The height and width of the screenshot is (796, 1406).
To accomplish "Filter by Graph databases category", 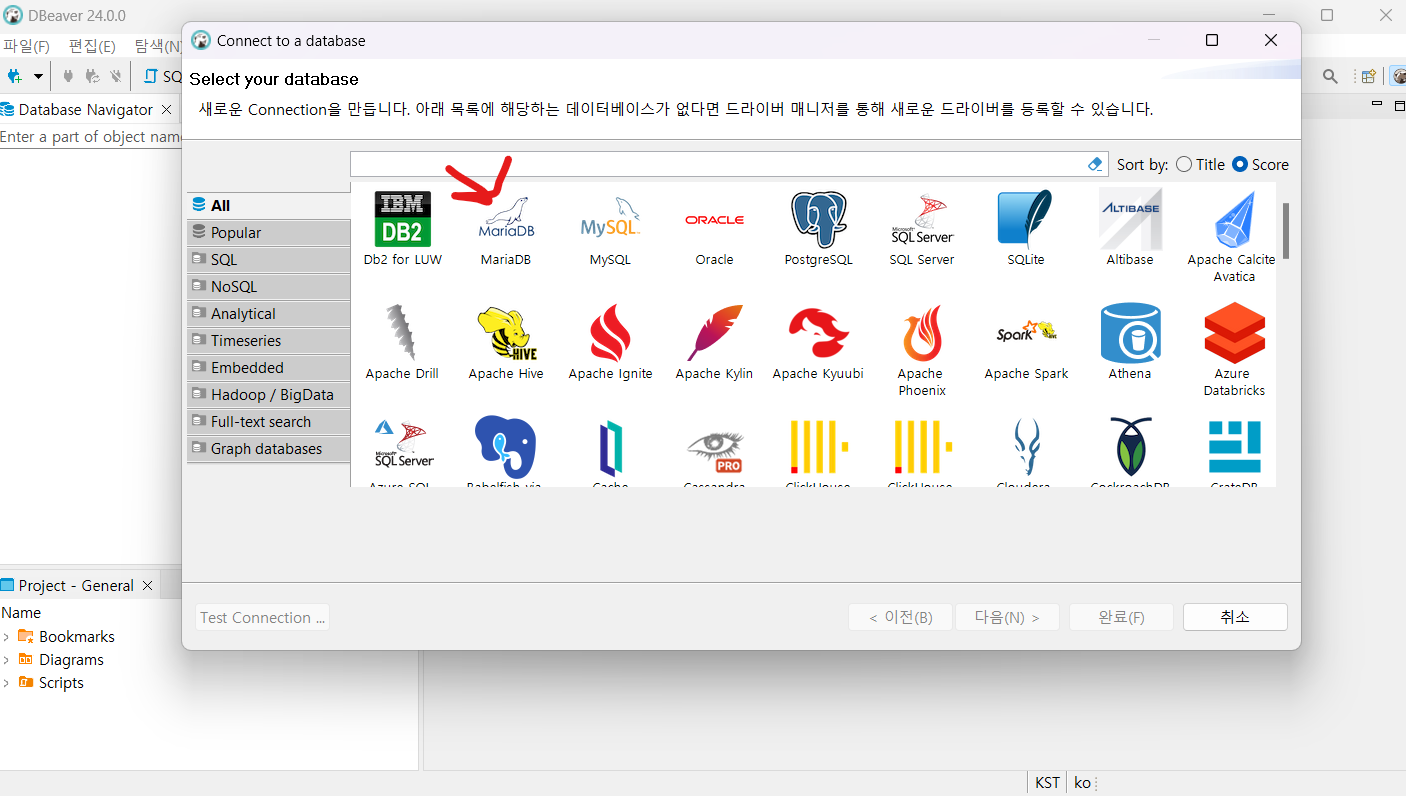I will 268,448.
